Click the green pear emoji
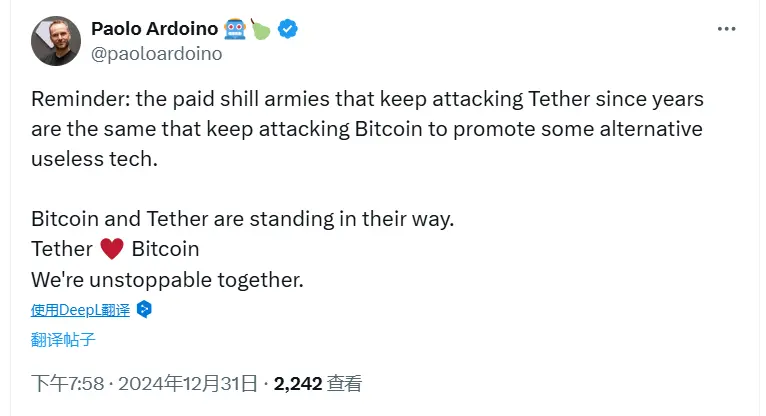This screenshot has height=416, width=766. tap(262, 29)
